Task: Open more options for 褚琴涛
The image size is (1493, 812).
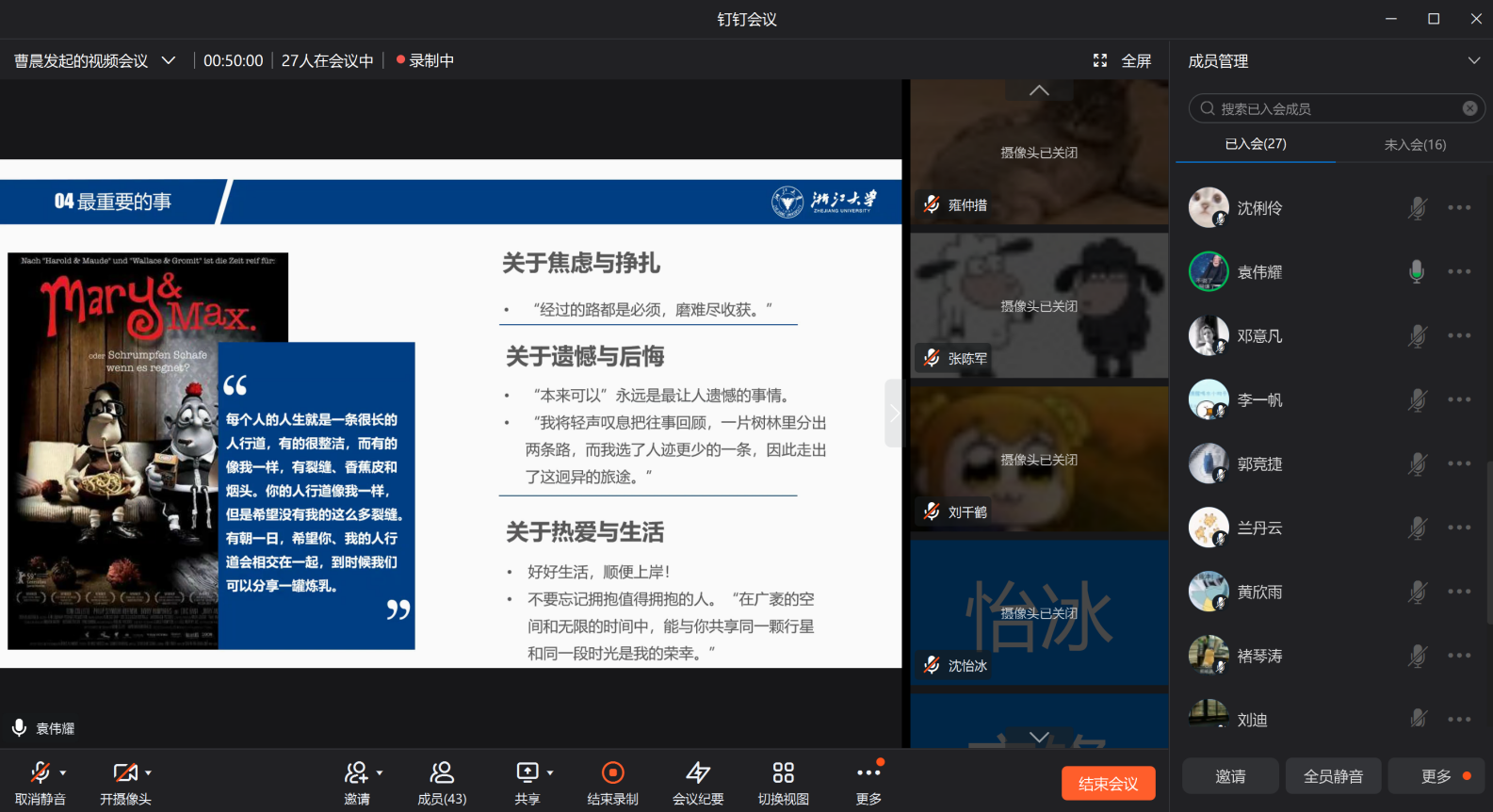Action: pos(1459,656)
